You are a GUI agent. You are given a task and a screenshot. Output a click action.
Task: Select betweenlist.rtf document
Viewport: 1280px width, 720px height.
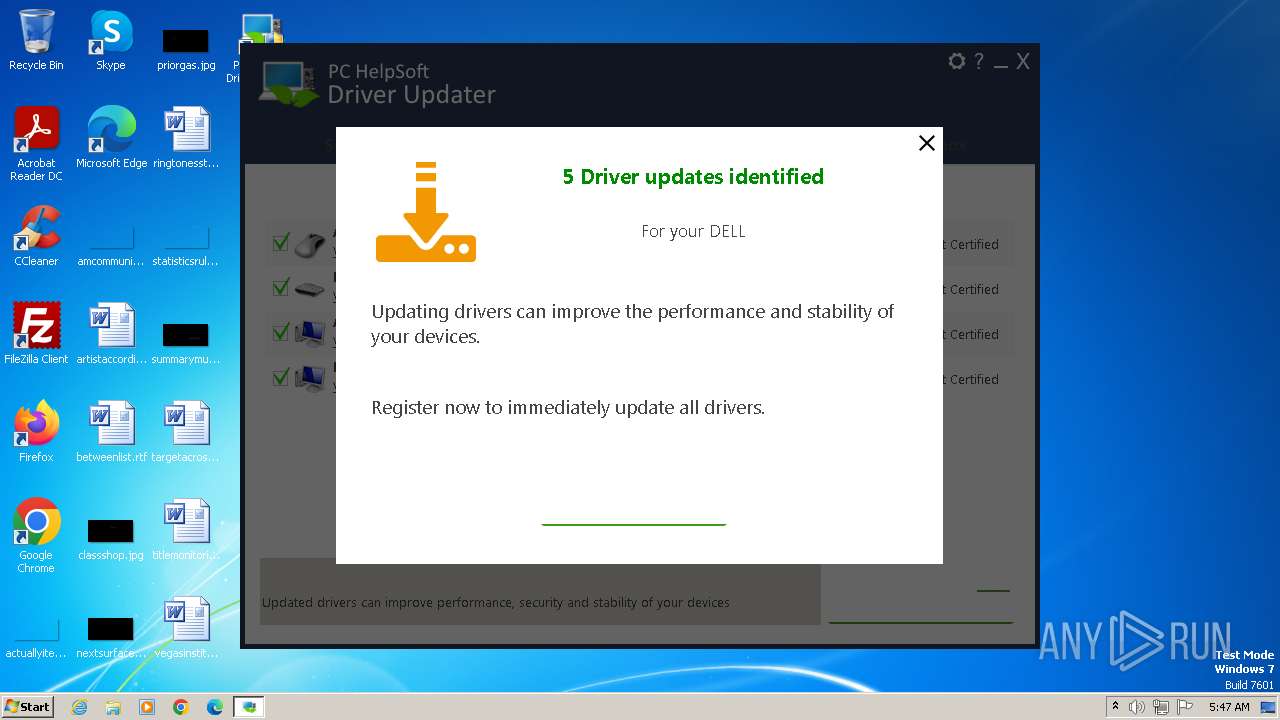(x=111, y=432)
